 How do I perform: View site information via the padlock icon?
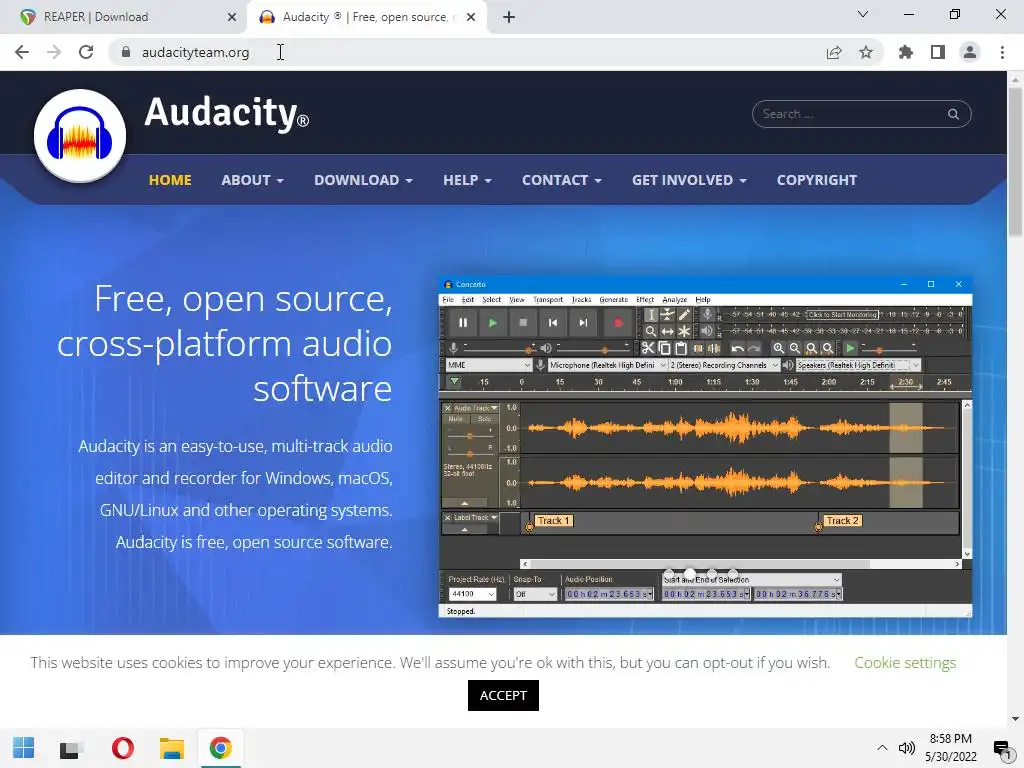click(126, 52)
